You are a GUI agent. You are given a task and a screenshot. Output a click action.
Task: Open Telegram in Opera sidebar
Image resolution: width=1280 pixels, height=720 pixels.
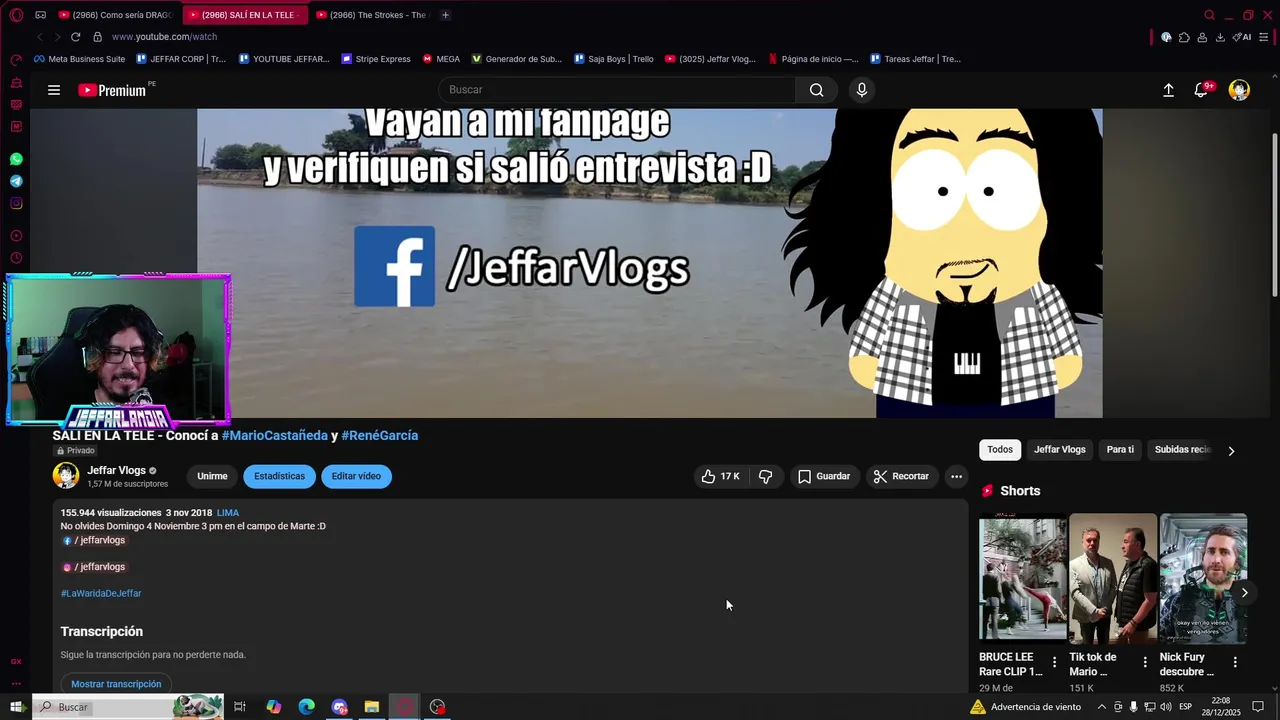pyautogui.click(x=16, y=181)
